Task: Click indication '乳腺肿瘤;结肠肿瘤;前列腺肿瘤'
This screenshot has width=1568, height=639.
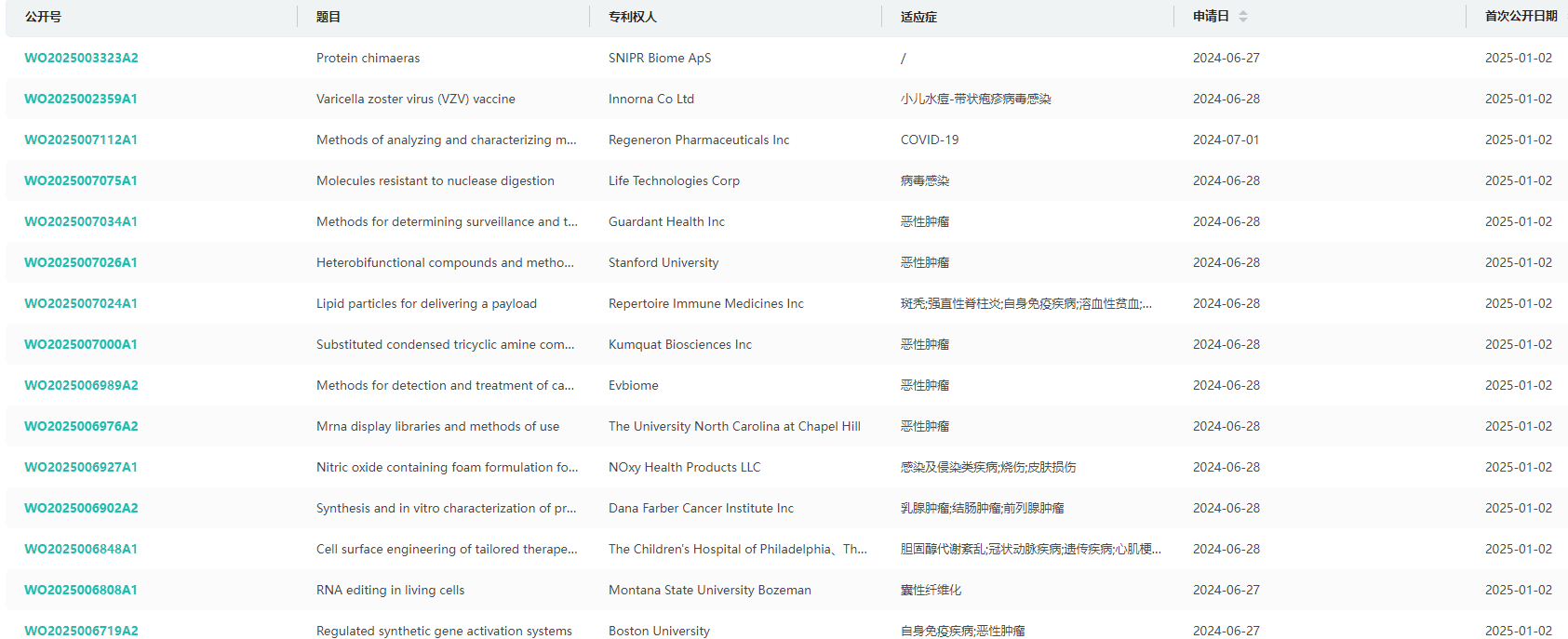Action: 983,508
